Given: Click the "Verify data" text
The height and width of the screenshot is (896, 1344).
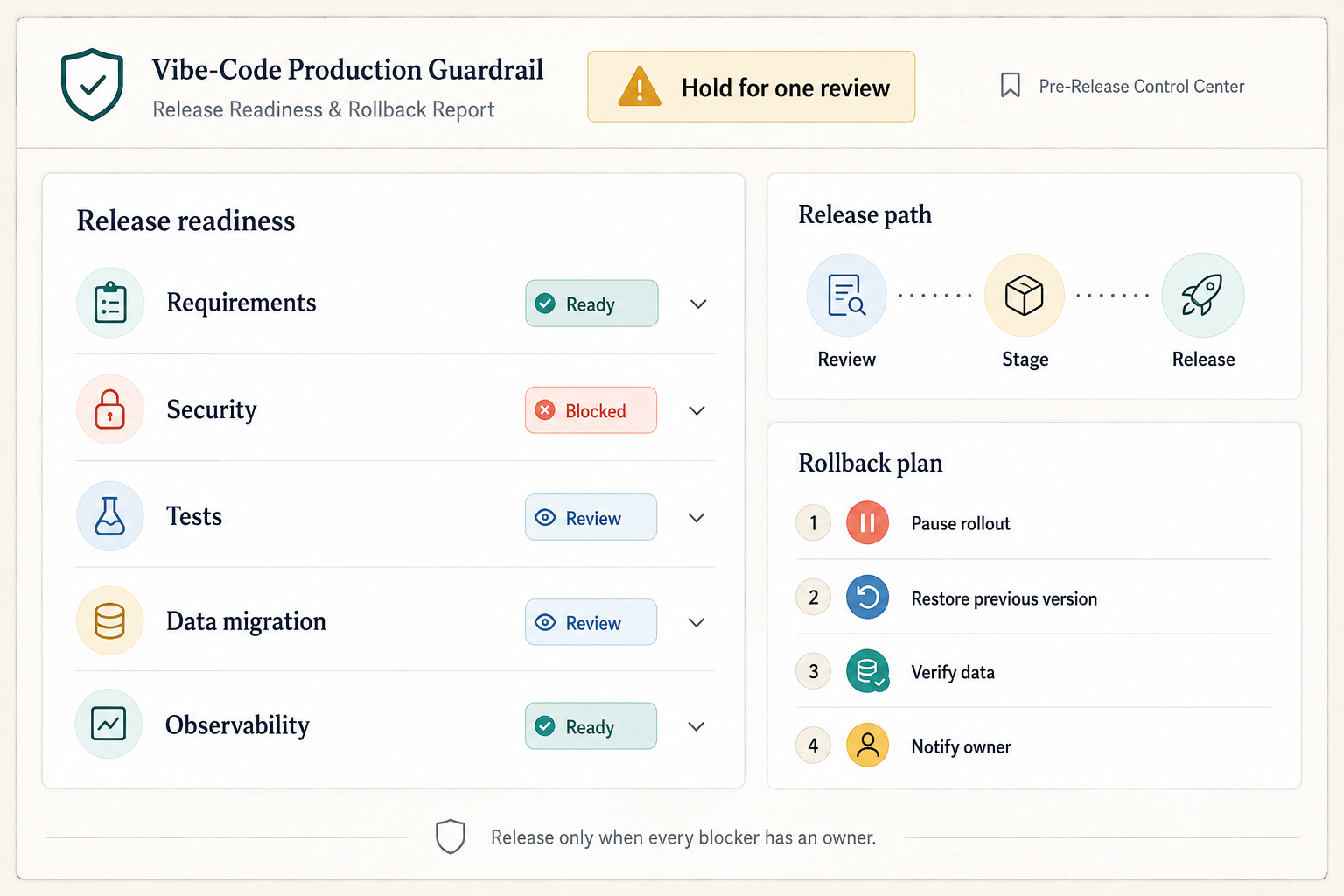Looking at the screenshot, I should tap(953, 672).
